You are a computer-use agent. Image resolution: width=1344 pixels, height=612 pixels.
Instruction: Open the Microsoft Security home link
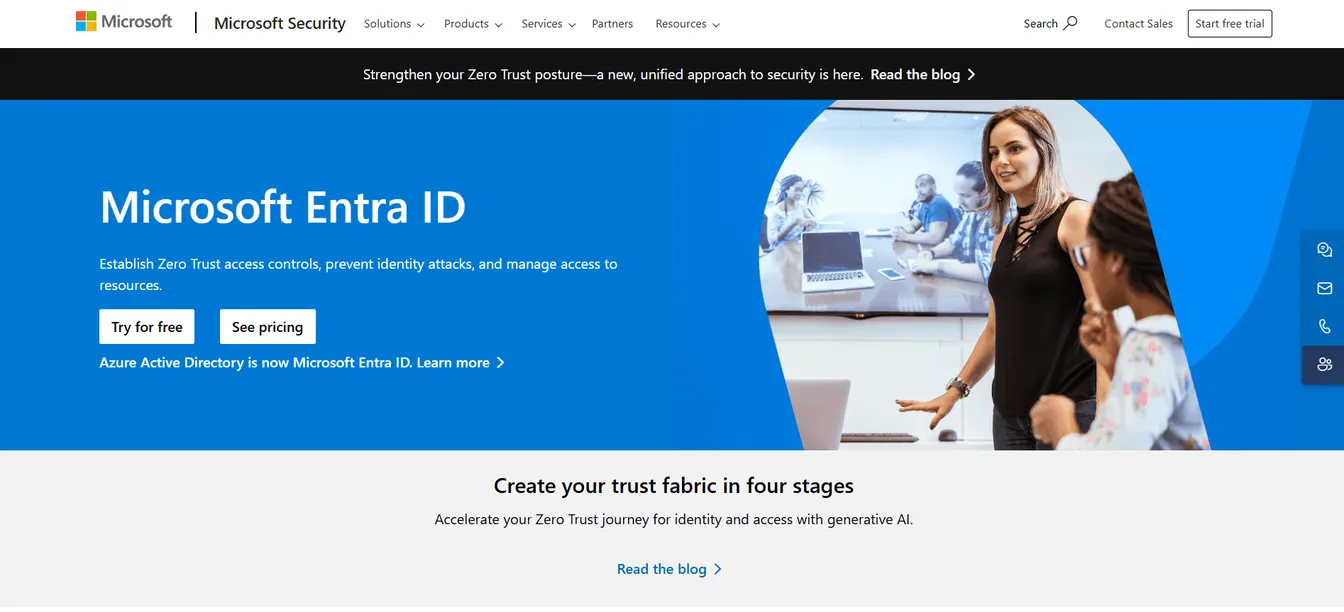[x=280, y=23]
